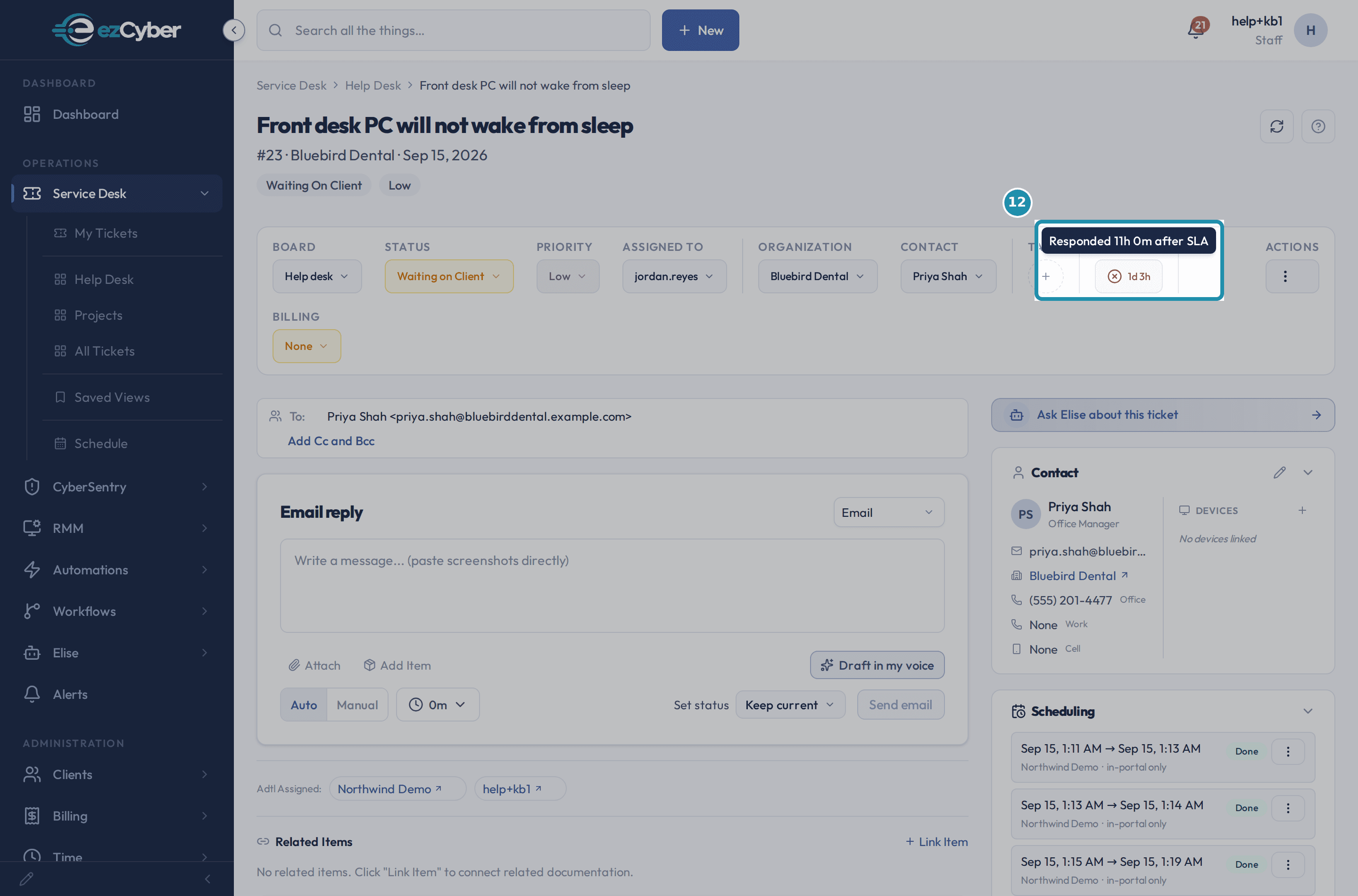The width and height of the screenshot is (1358, 896).
Task: Open Alerts in the sidebar
Action: coord(116,694)
